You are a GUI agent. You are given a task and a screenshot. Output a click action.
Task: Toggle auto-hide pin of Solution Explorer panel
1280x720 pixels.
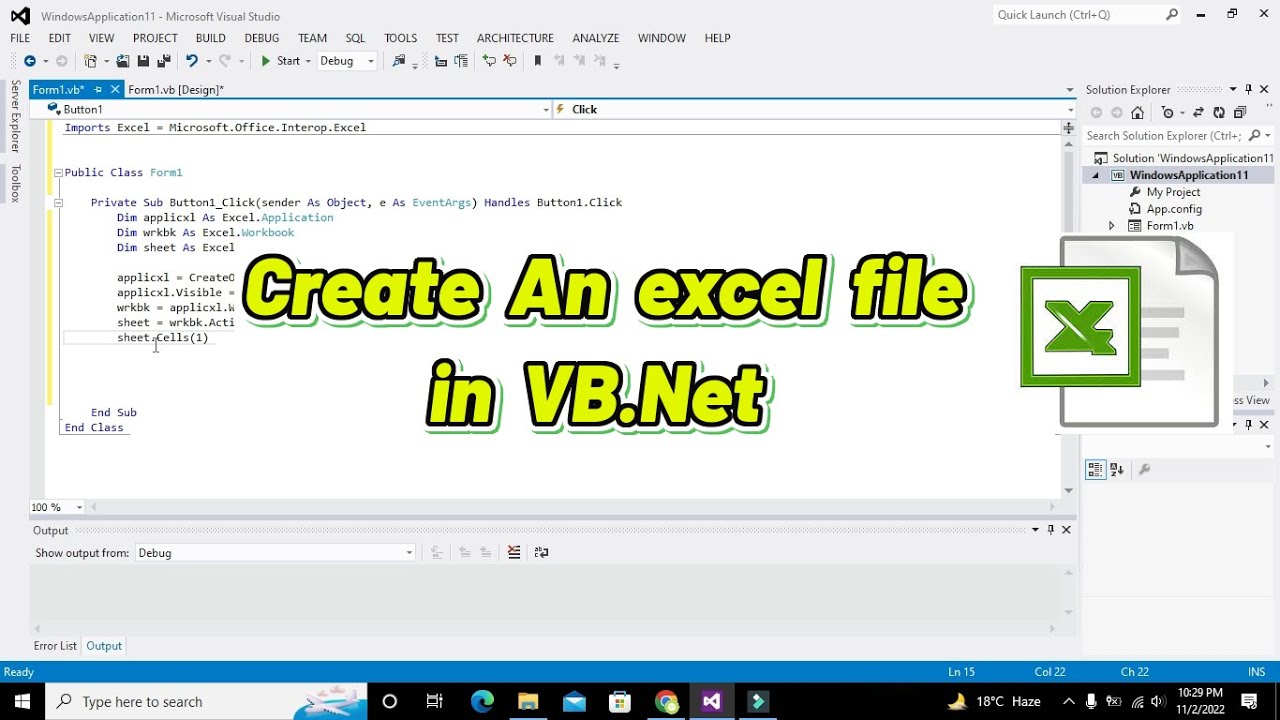(1248, 89)
